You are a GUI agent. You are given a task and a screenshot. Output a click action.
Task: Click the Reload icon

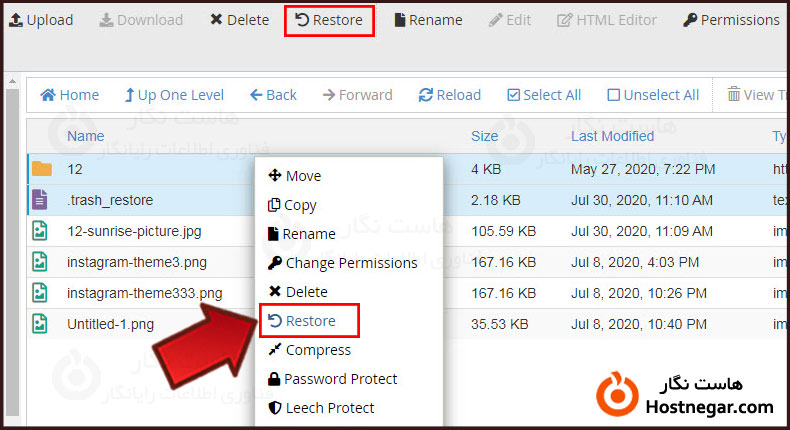426,95
